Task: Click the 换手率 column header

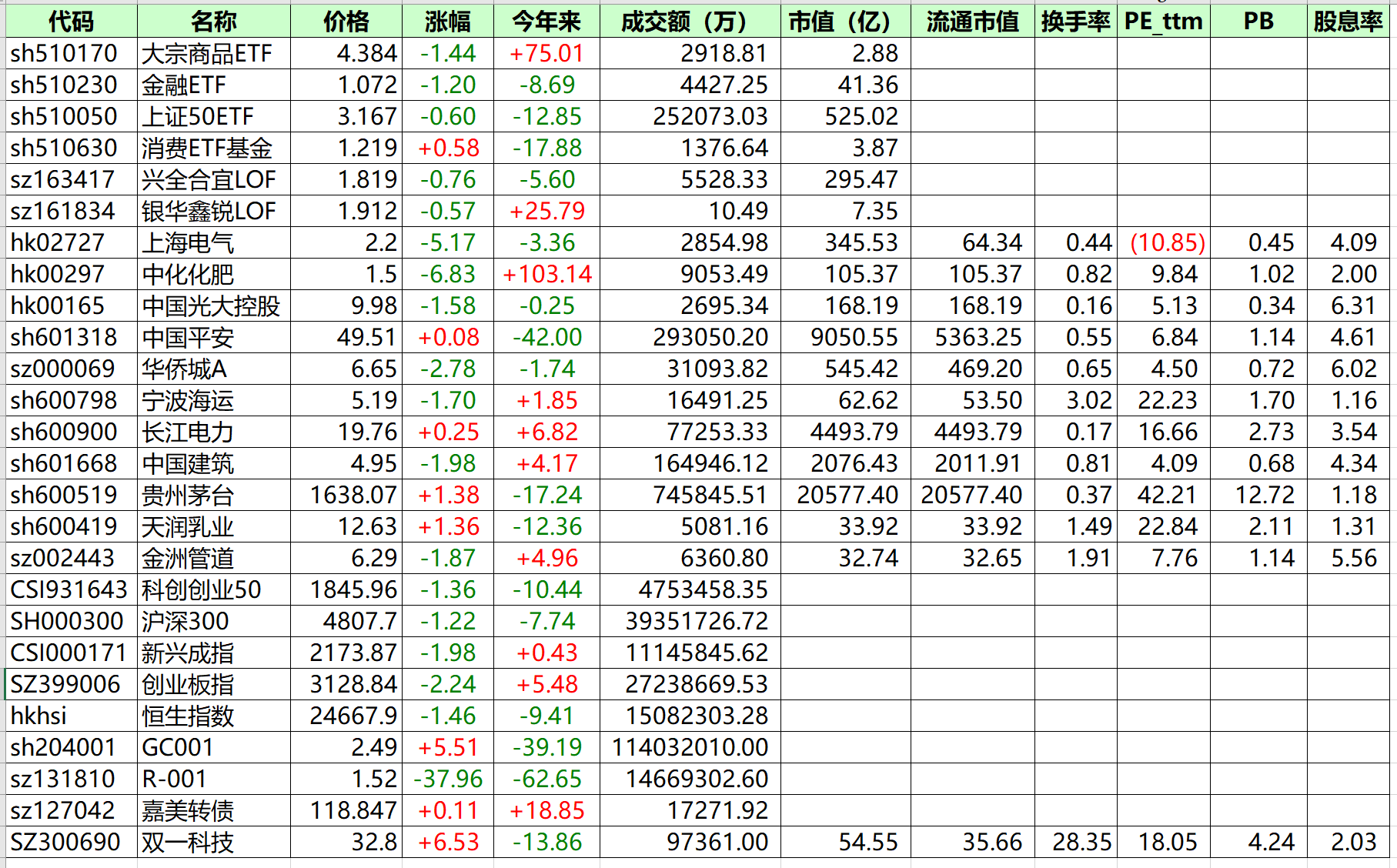Action: pos(1076,22)
